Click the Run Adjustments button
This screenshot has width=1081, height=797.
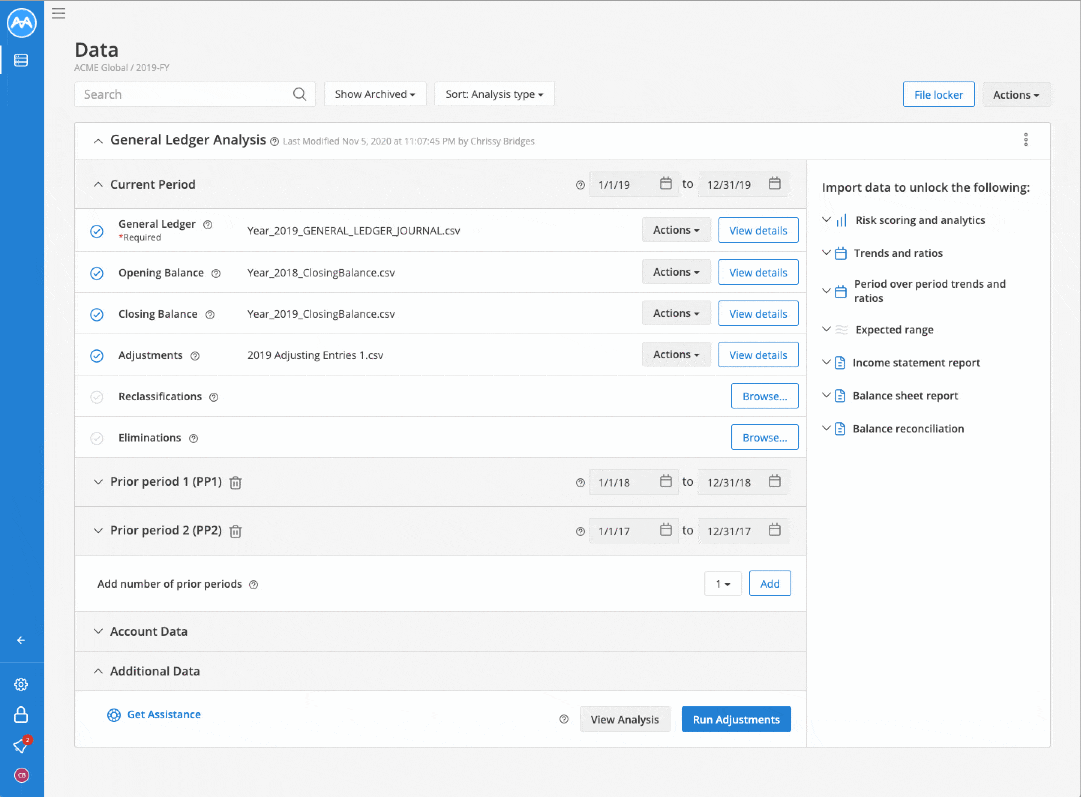click(x=736, y=719)
